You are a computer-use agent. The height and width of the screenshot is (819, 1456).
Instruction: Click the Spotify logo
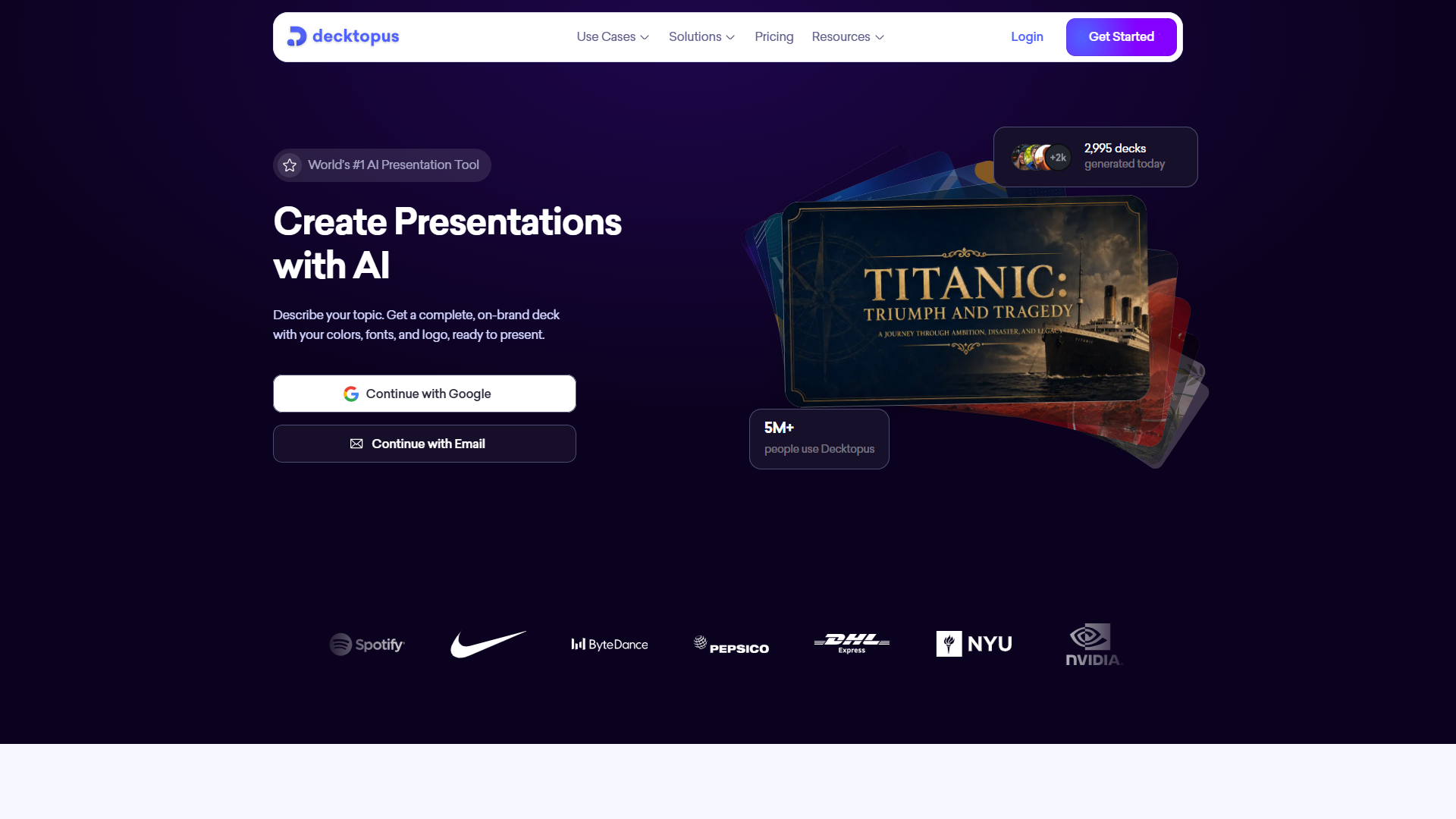click(x=367, y=645)
